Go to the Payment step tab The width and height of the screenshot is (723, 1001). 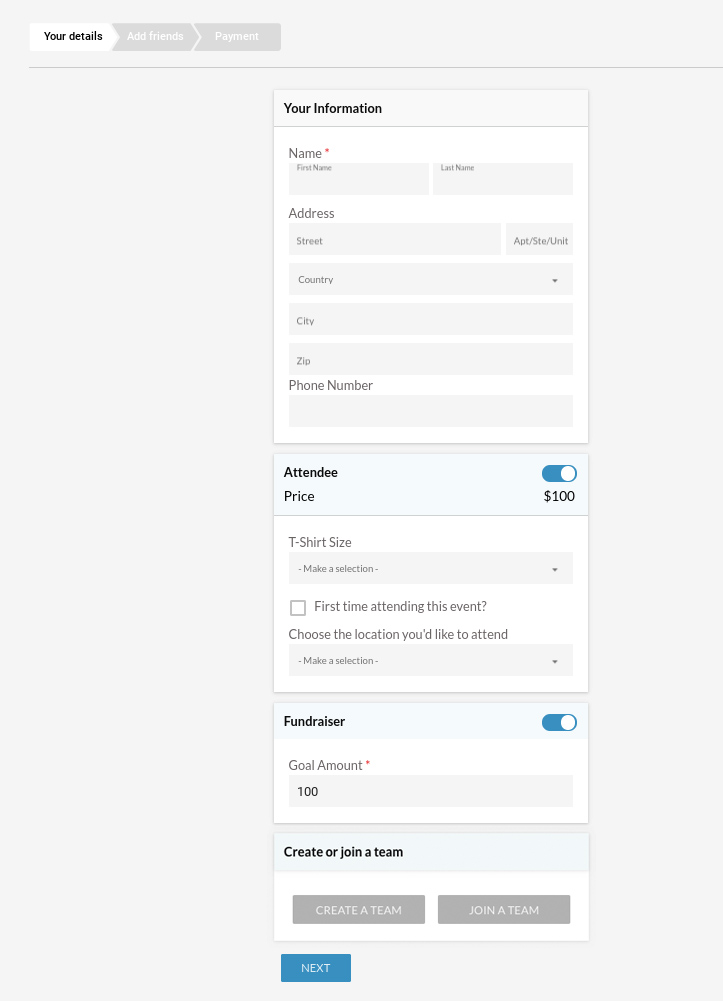[x=237, y=36]
